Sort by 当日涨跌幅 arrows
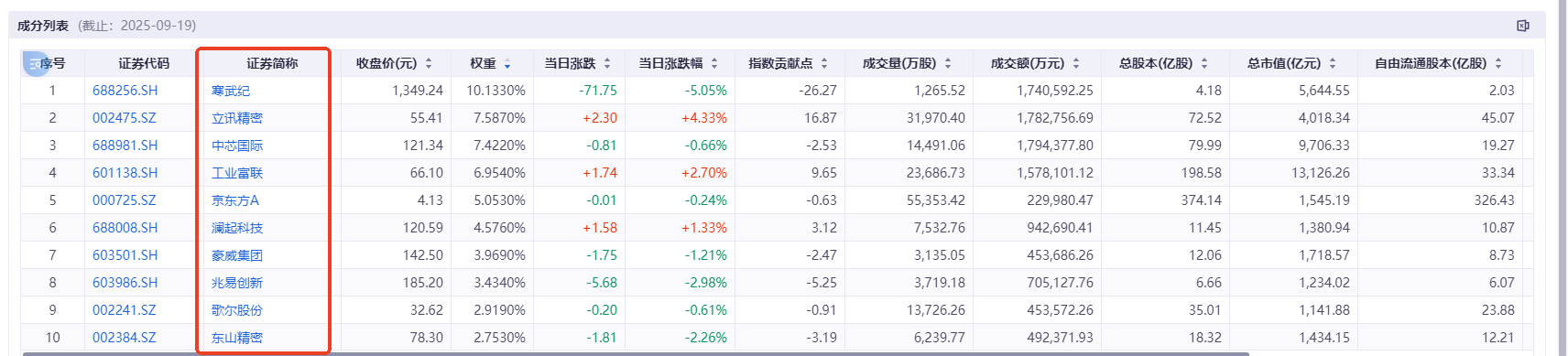 click(x=714, y=63)
